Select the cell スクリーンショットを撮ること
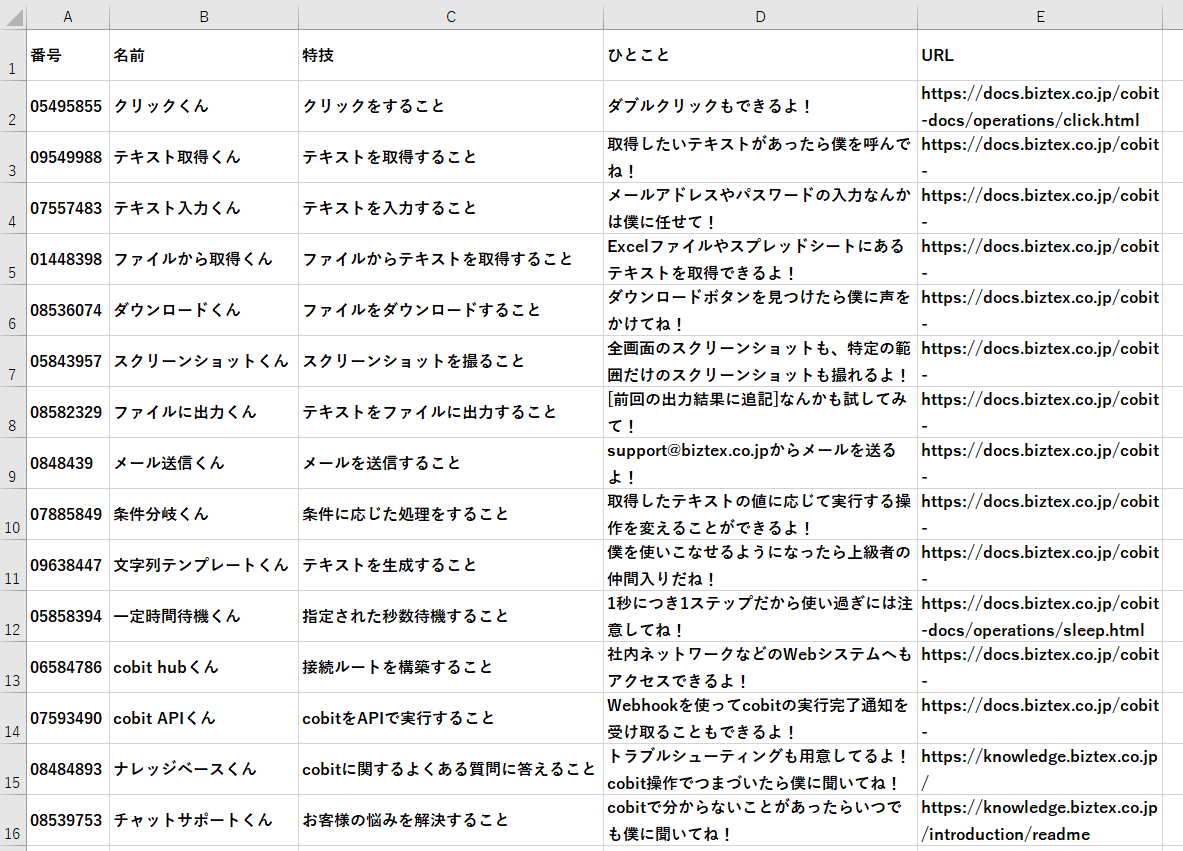 [x=451, y=361]
